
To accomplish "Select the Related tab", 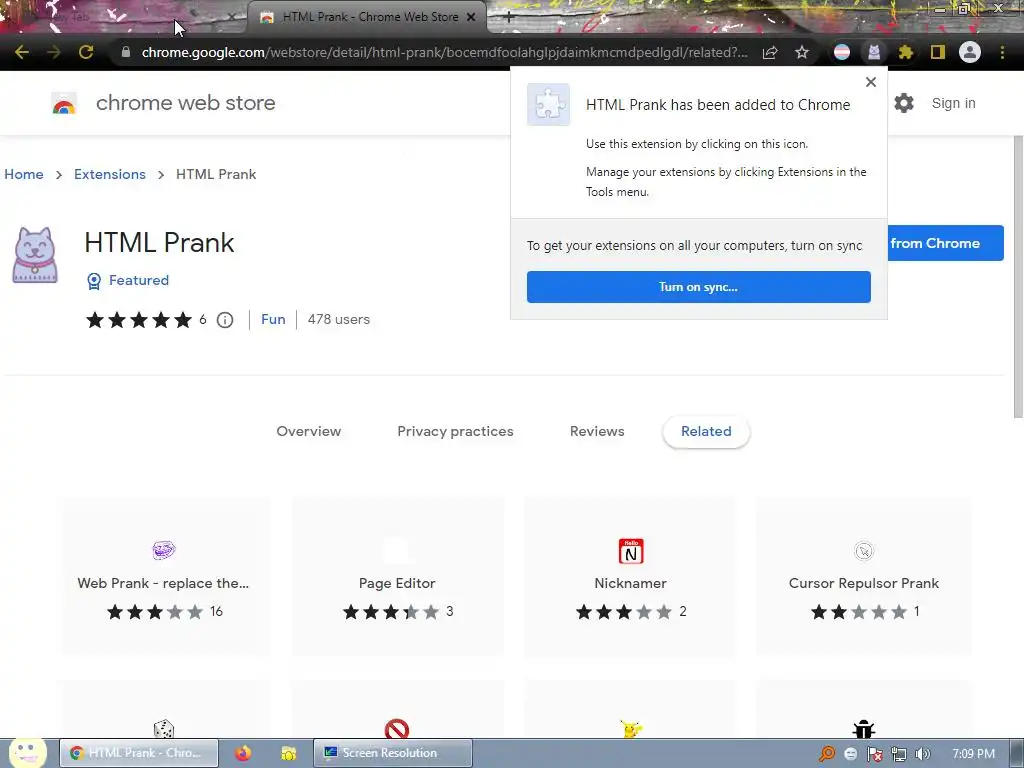I will 706,431.
